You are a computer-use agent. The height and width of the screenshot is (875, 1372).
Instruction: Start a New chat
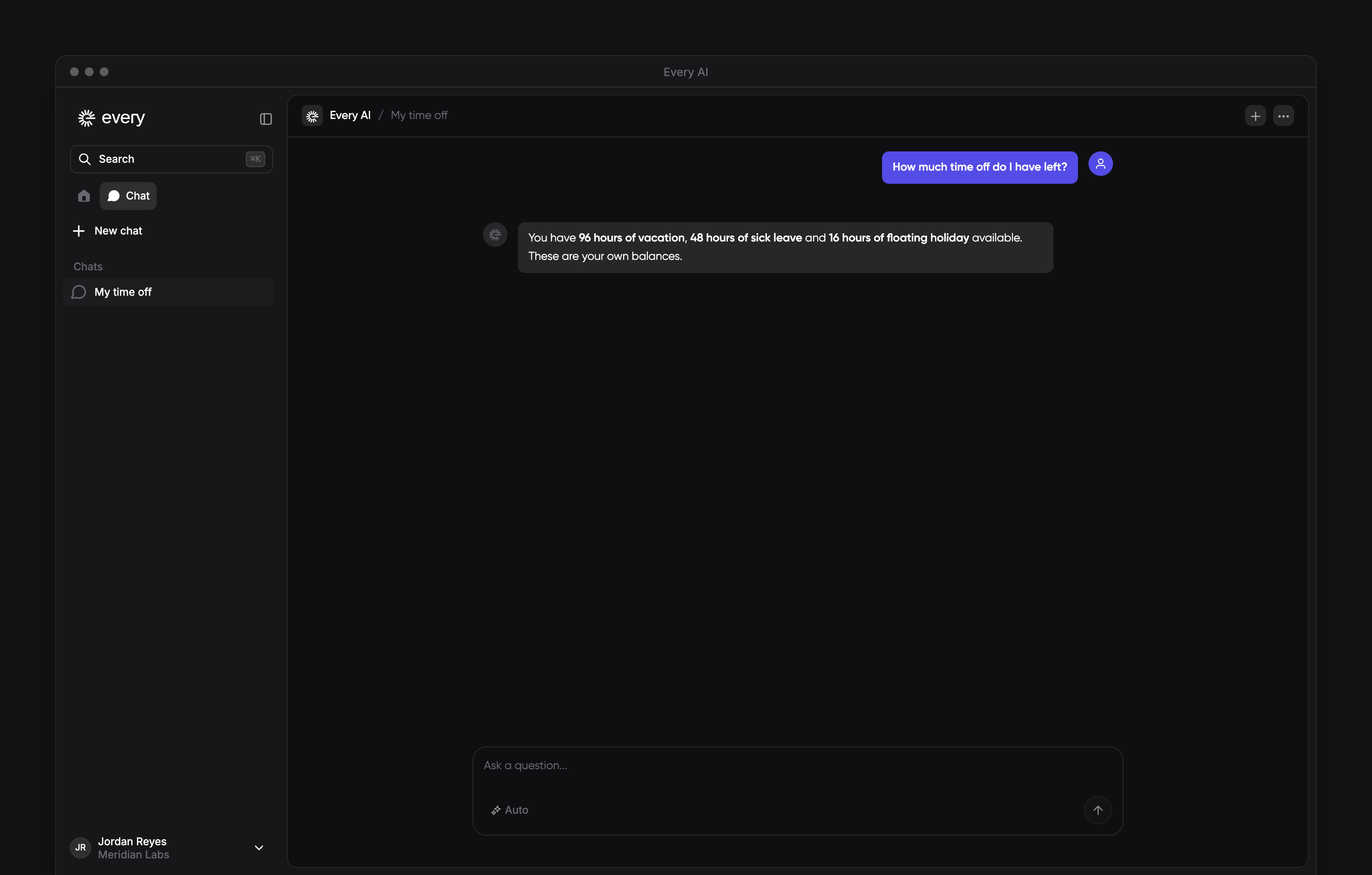pos(108,231)
